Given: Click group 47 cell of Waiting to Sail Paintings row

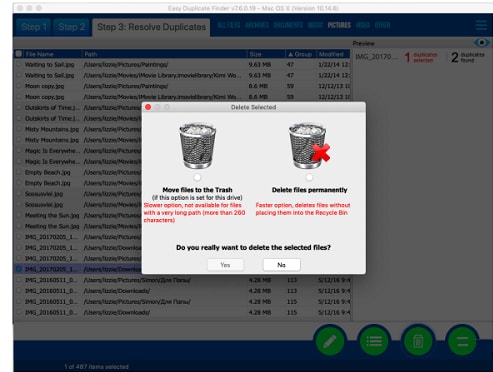Looking at the screenshot, I should point(290,65).
